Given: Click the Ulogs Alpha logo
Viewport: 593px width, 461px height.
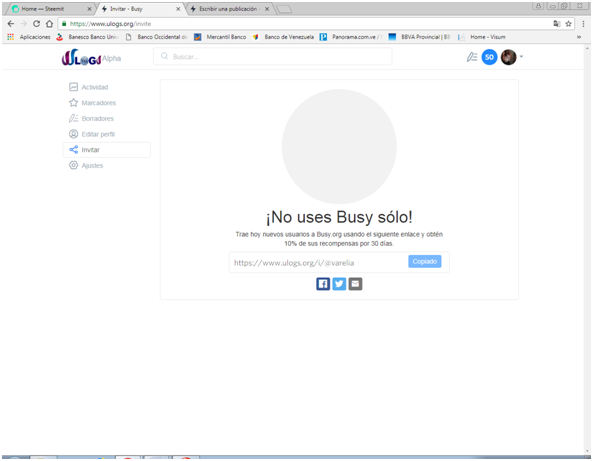Looking at the screenshot, I should pyautogui.click(x=92, y=57).
